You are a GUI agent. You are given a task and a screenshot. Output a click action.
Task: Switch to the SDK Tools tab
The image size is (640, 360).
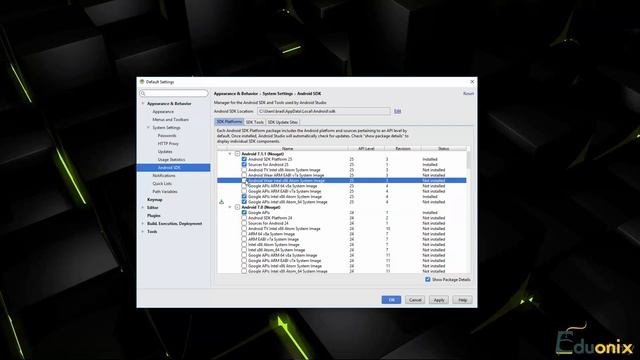255,122
